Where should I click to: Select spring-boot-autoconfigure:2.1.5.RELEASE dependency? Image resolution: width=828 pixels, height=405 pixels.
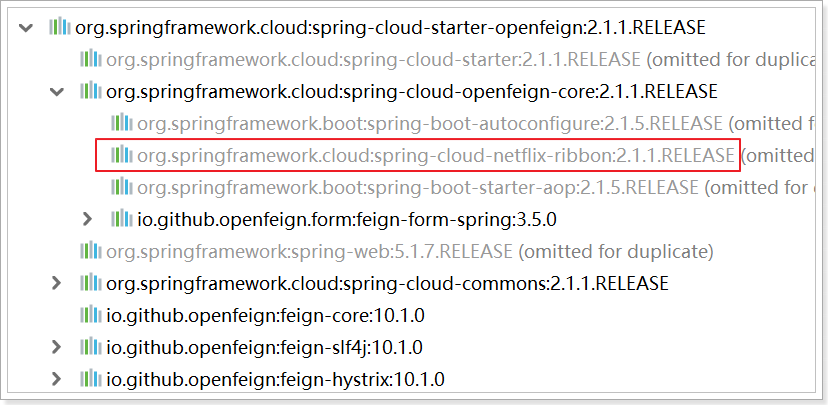[478, 124]
